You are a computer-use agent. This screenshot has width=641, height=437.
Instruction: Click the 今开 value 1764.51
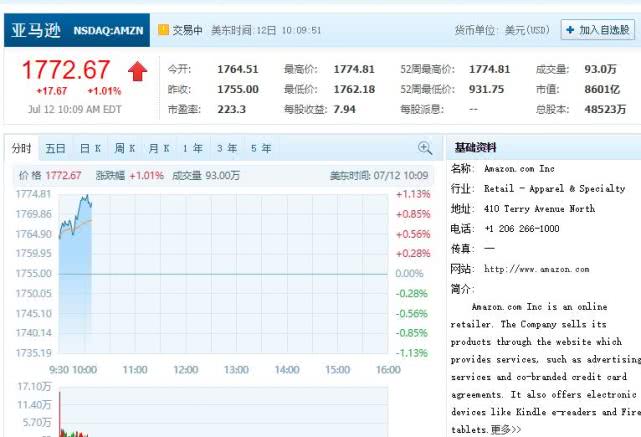[238, 69]
